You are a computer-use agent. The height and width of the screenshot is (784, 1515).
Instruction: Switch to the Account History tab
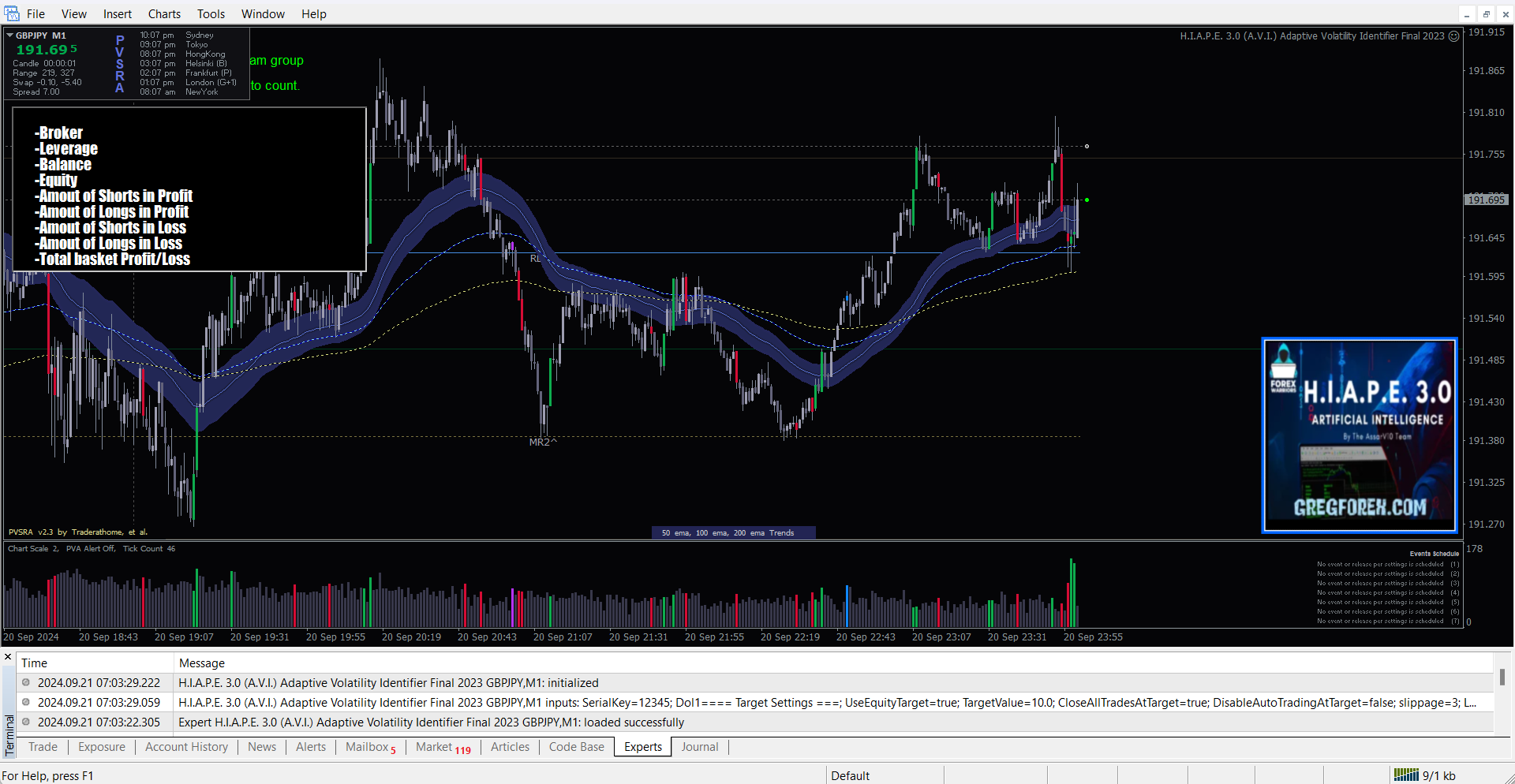tap(186, 747)
